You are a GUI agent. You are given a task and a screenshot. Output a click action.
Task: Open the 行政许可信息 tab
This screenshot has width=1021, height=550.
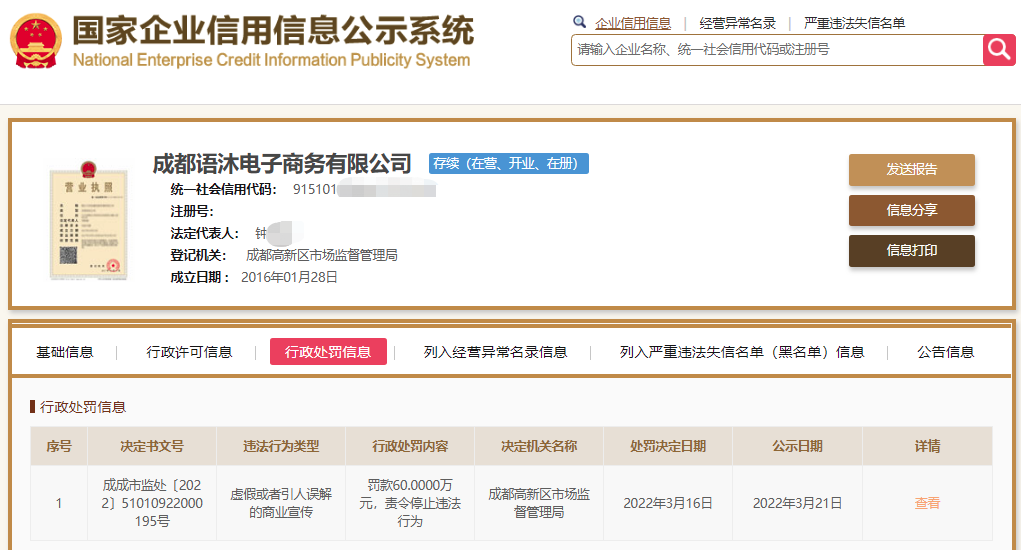coord(189,352)
